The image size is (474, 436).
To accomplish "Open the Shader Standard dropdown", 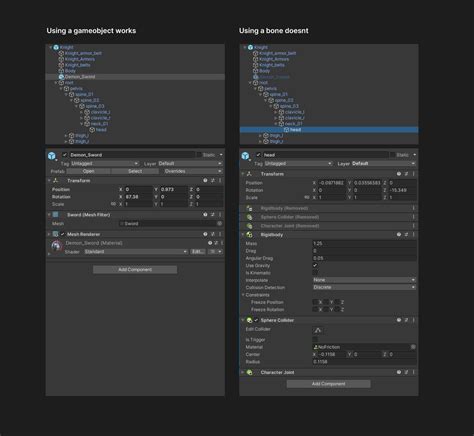I will pyautogui.click(x=136, y=251).
